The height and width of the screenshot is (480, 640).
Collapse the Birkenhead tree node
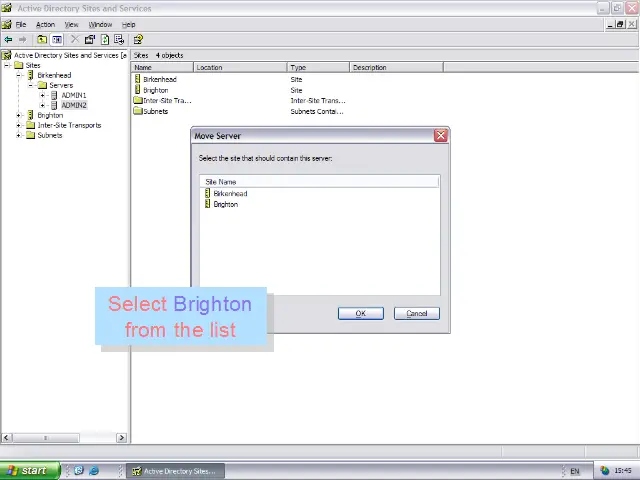pyautogui.click(x=19, y=75)
